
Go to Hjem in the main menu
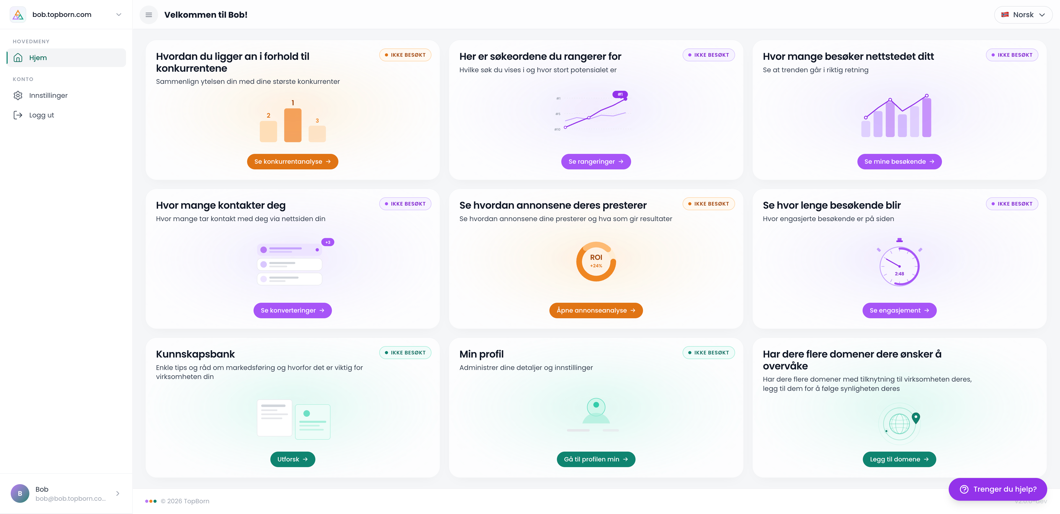pyautogui.click(x=66, y=57)
